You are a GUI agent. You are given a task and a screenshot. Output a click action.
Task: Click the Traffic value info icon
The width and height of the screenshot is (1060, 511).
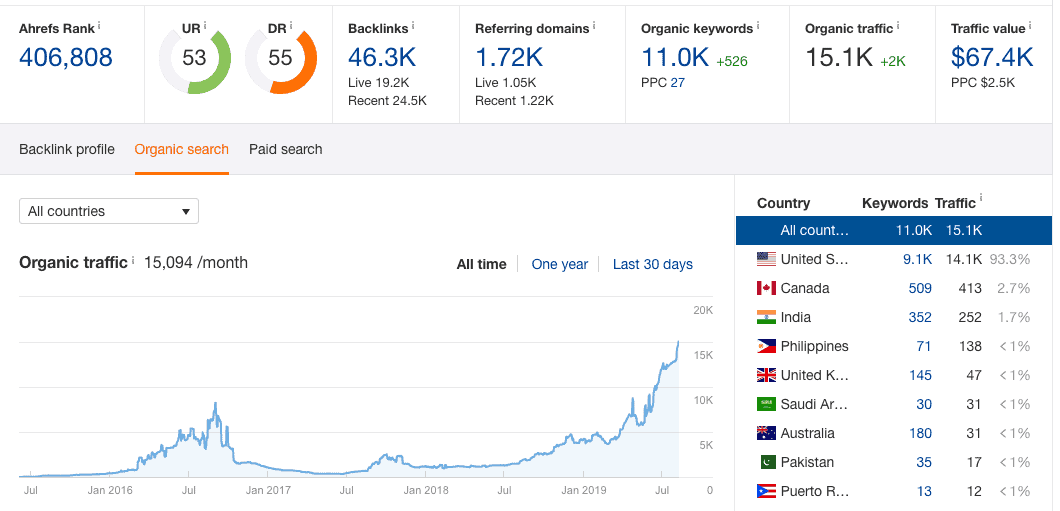click(x=1031, y=26)
